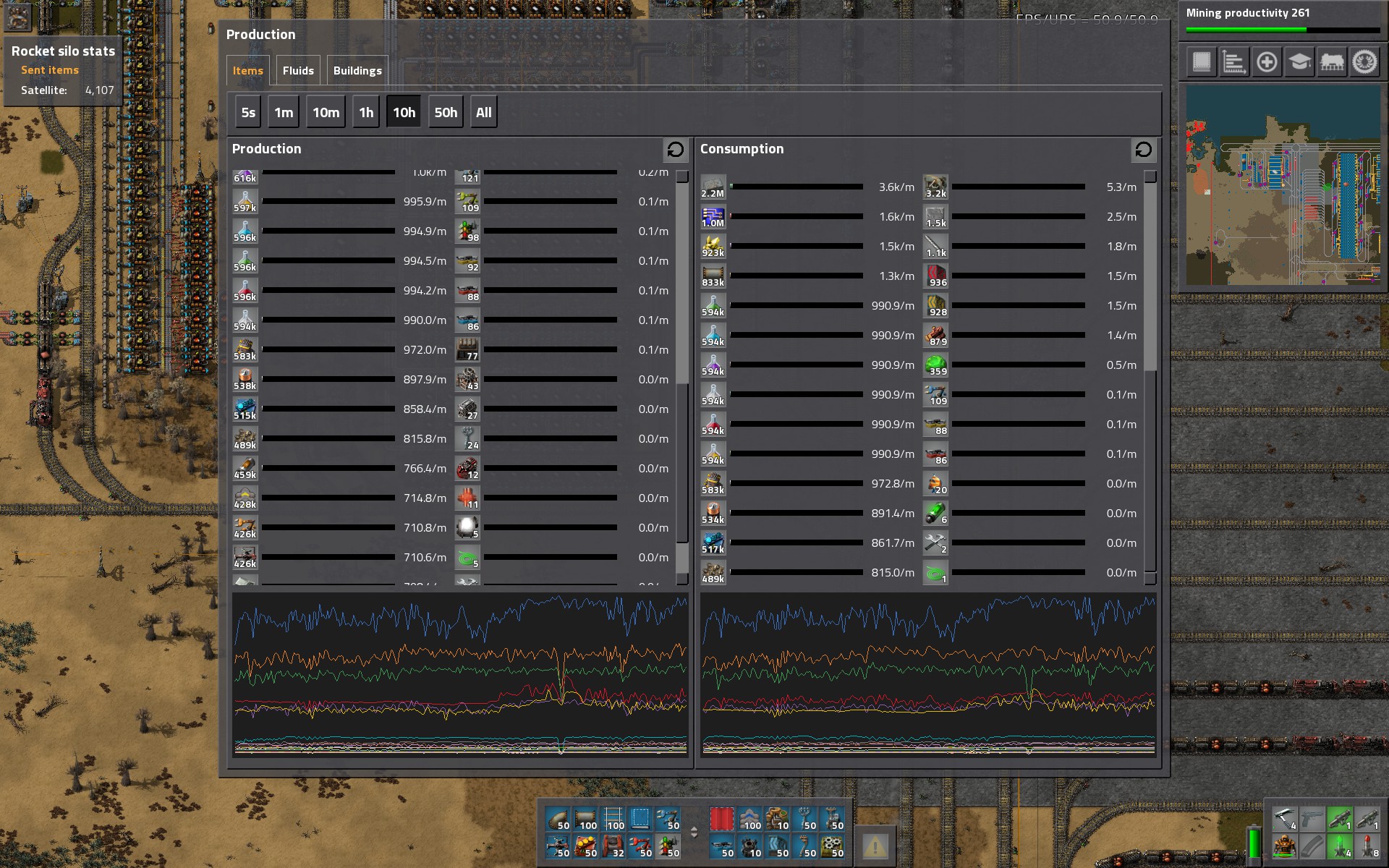Set time range to 50h

click(446, 112)
